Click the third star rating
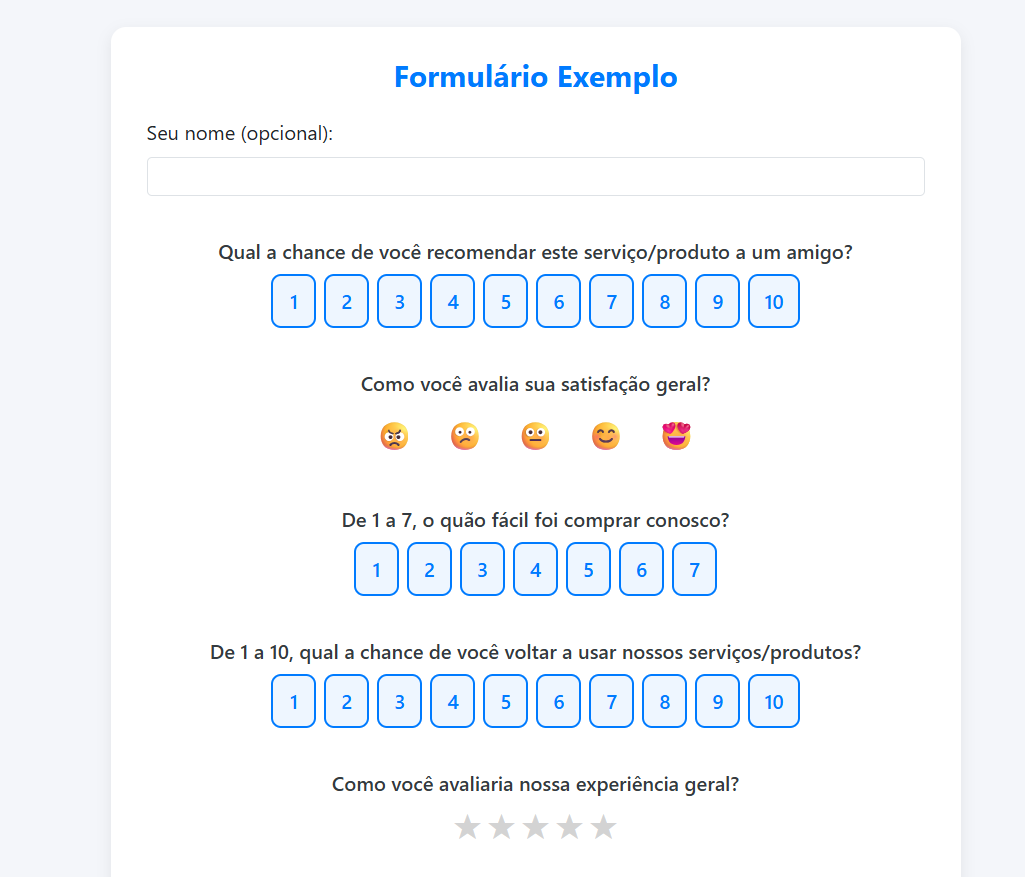The image size is (1025, 877). pos(535,827)
